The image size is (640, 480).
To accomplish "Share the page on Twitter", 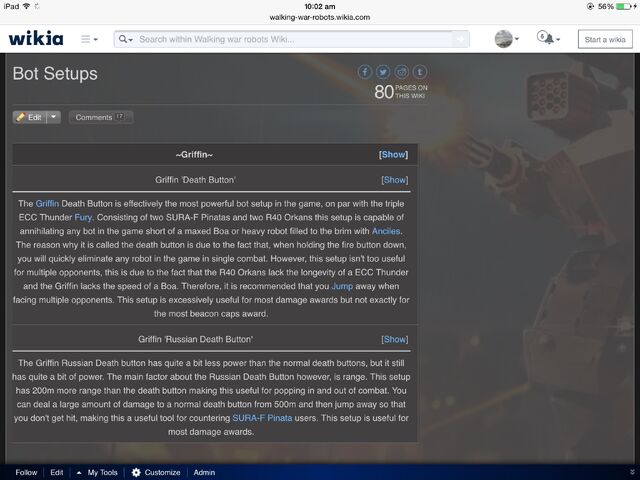I will [x=383, y=72].
